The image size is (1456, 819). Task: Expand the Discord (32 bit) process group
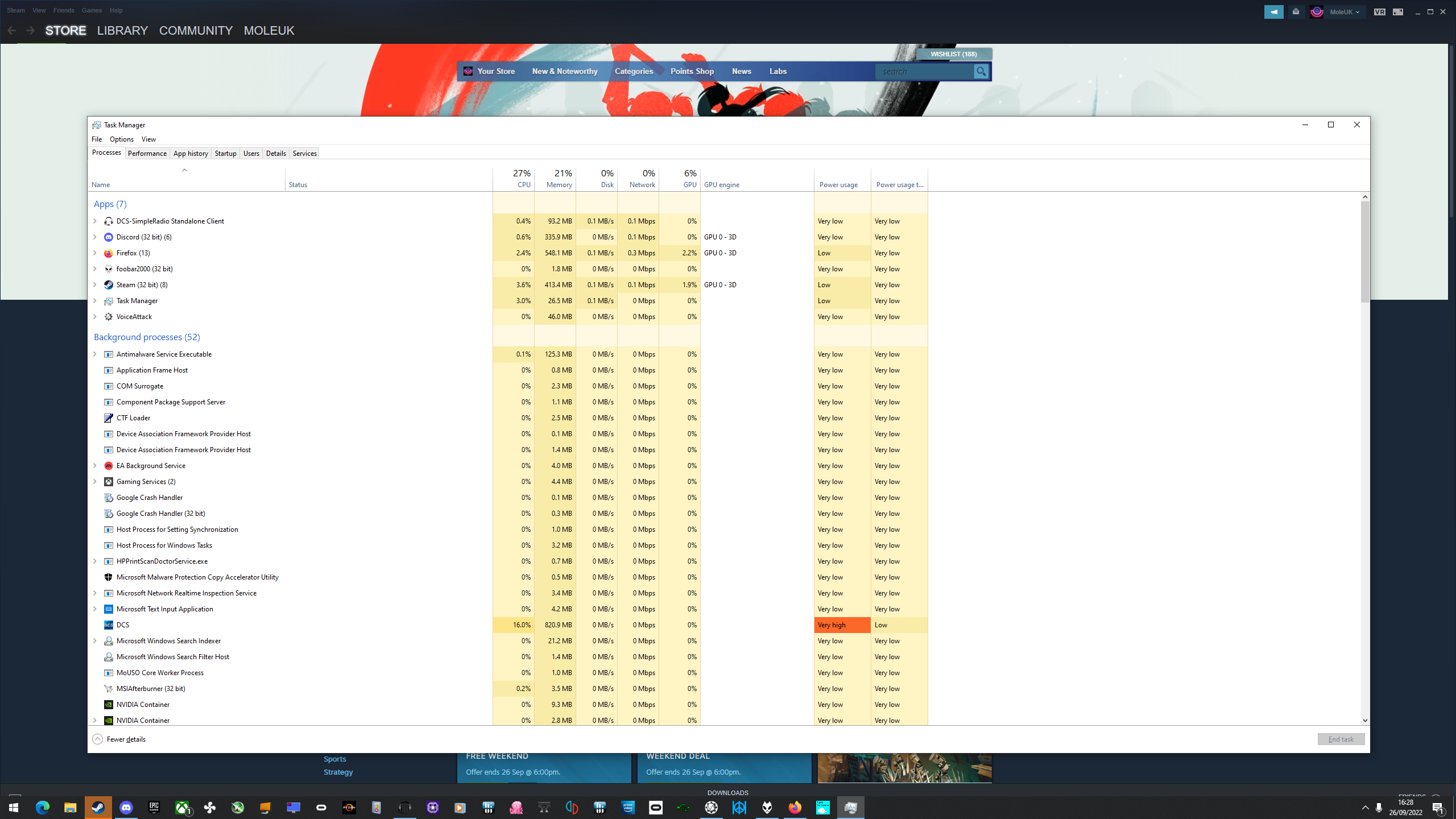point(95,237)
